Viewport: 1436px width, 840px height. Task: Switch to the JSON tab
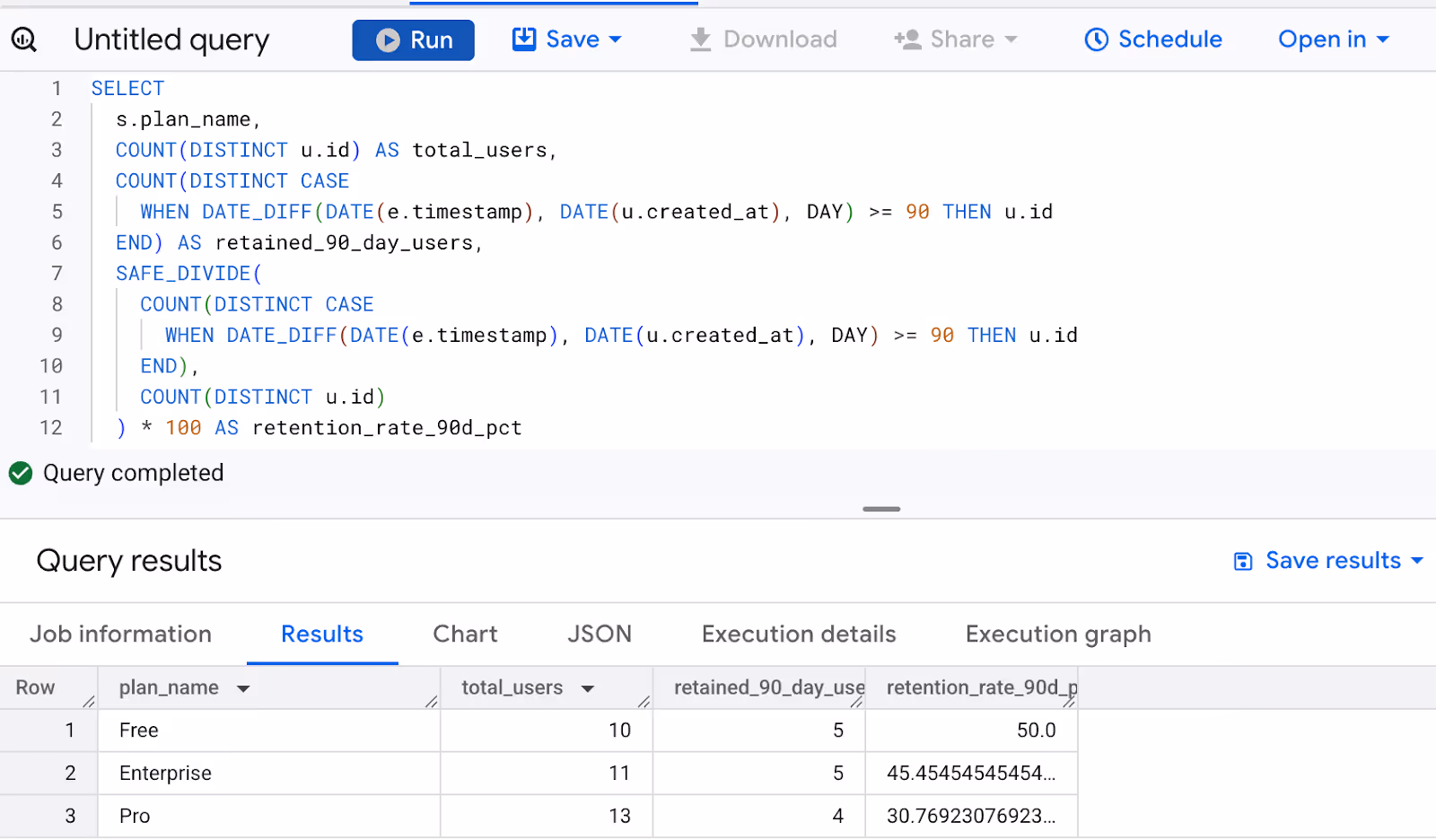[600, 634]
